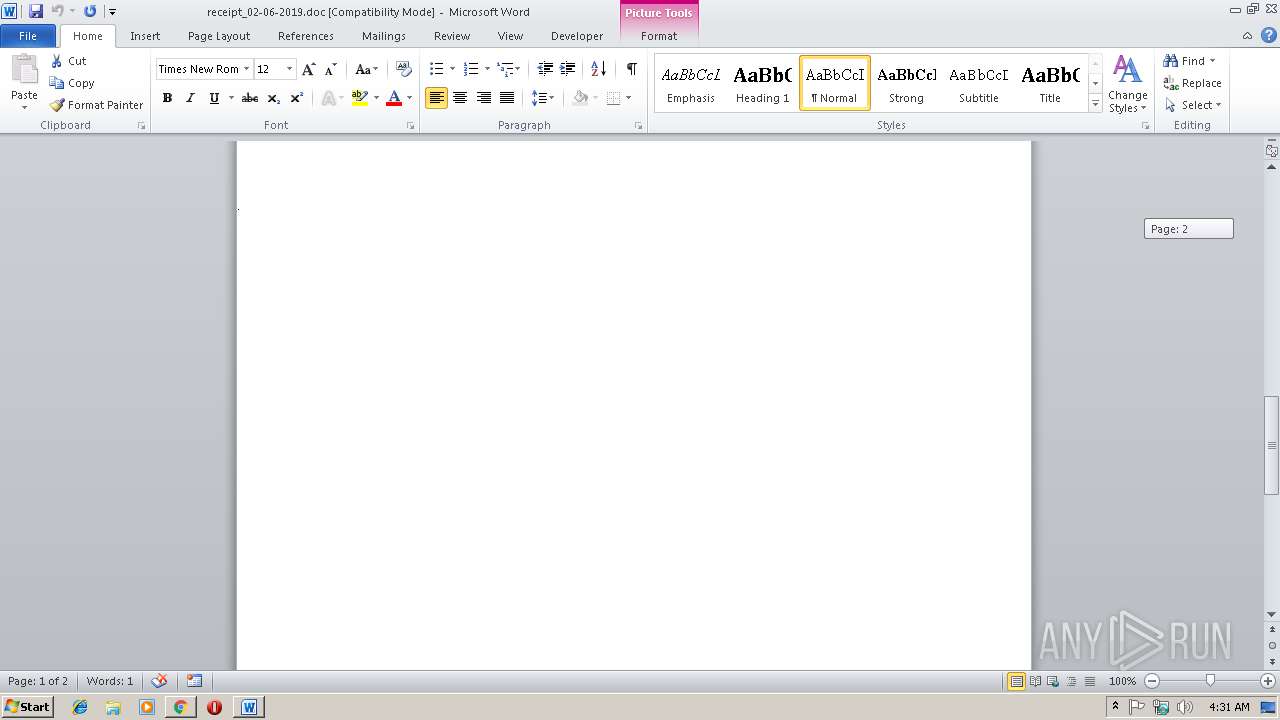
Task: Increase indent of paragraph
Action: point(568,69)
